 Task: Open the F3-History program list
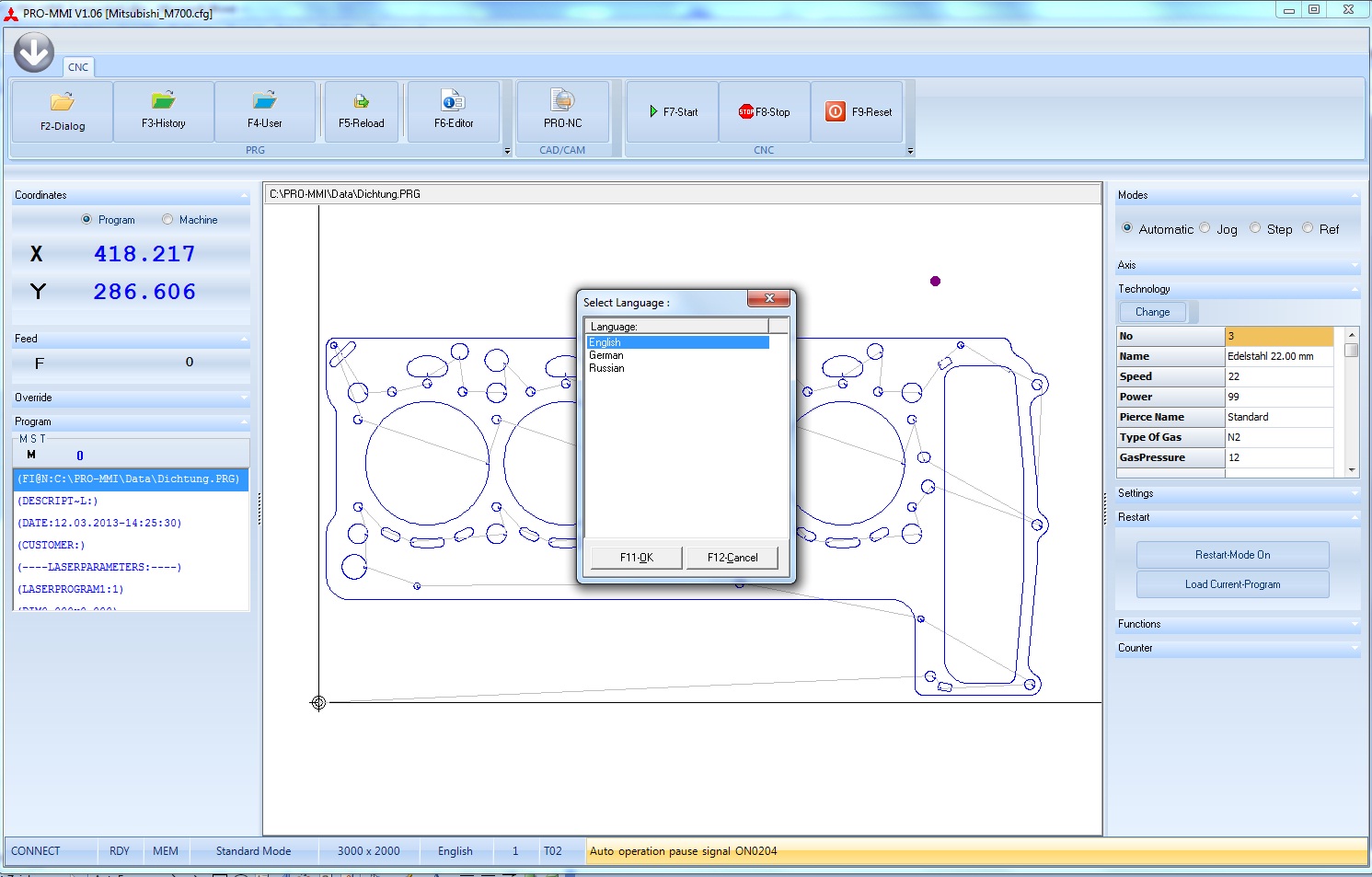pyautogui.click(x=164, y=111)
